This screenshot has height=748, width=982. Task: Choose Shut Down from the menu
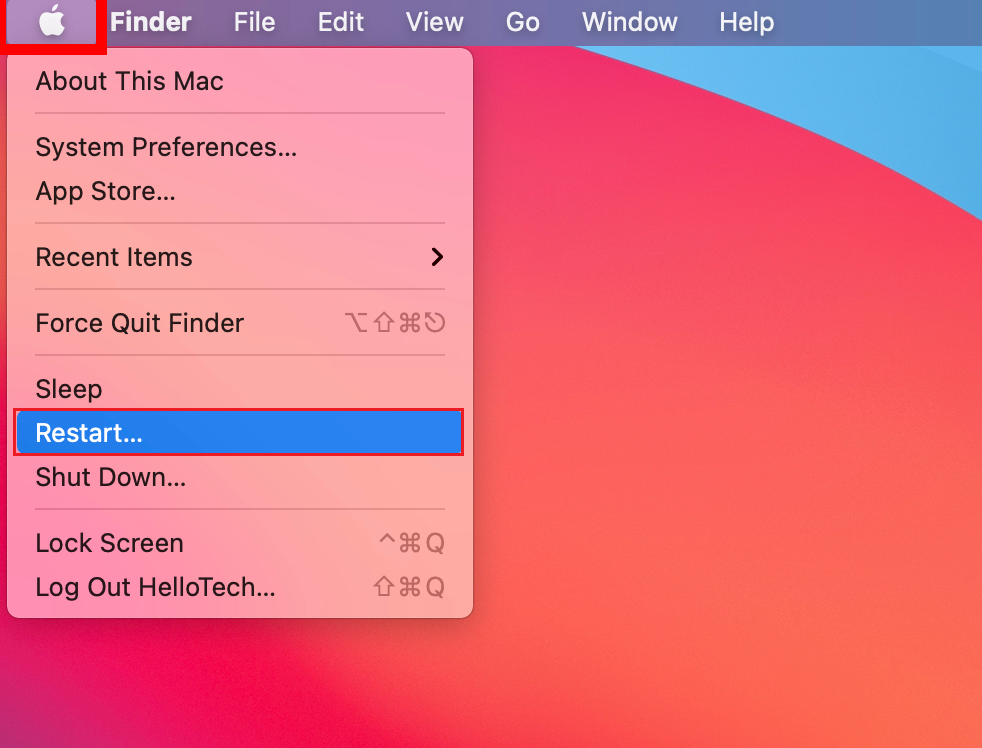tap(110, 477)
